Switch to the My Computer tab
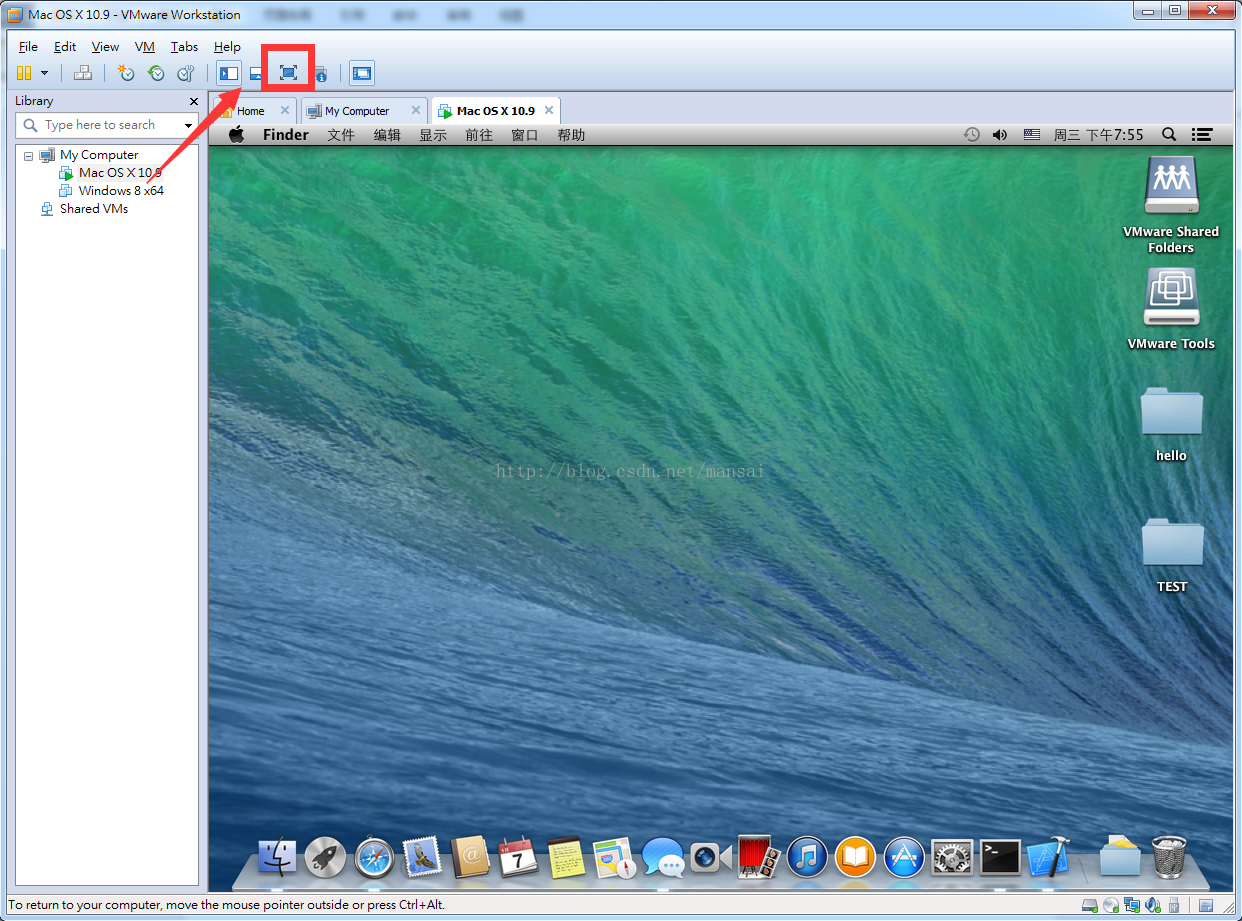This screenshot has width=1242, height=921. point(356,111)
